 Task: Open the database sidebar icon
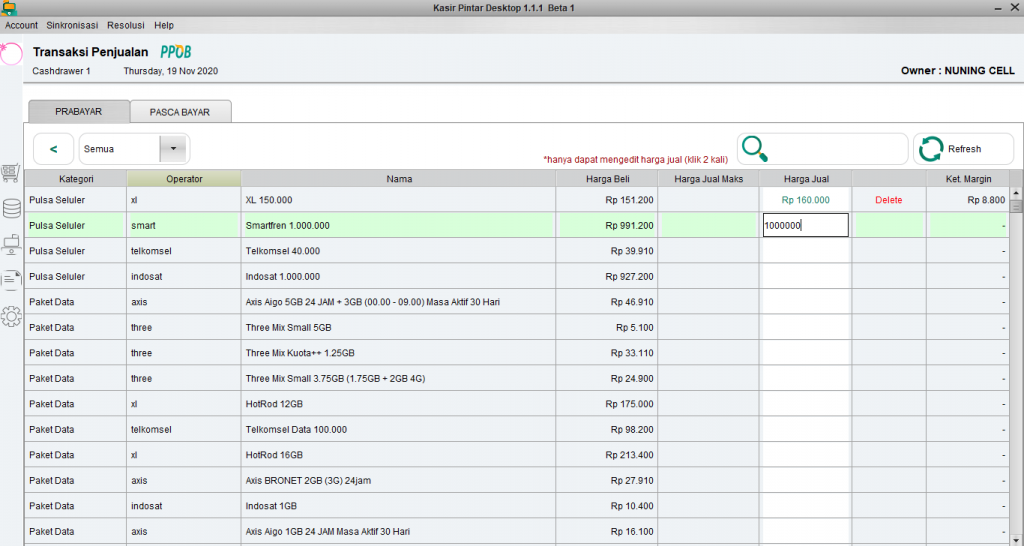[x=11, y=208]
